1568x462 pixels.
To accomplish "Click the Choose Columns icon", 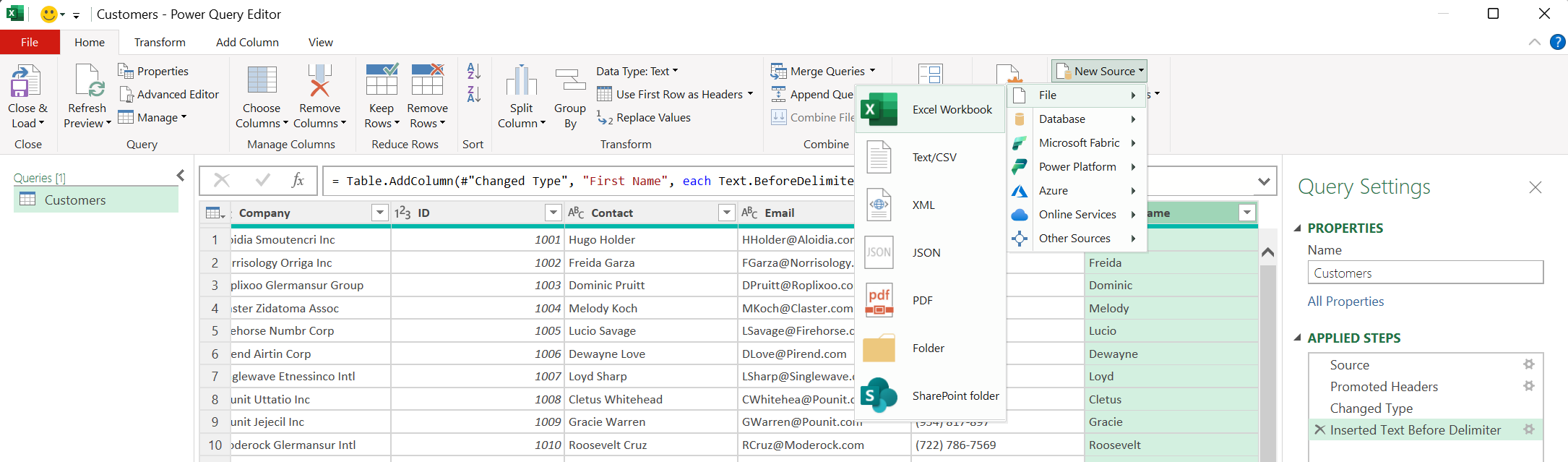I will click(x=262, y=80).
